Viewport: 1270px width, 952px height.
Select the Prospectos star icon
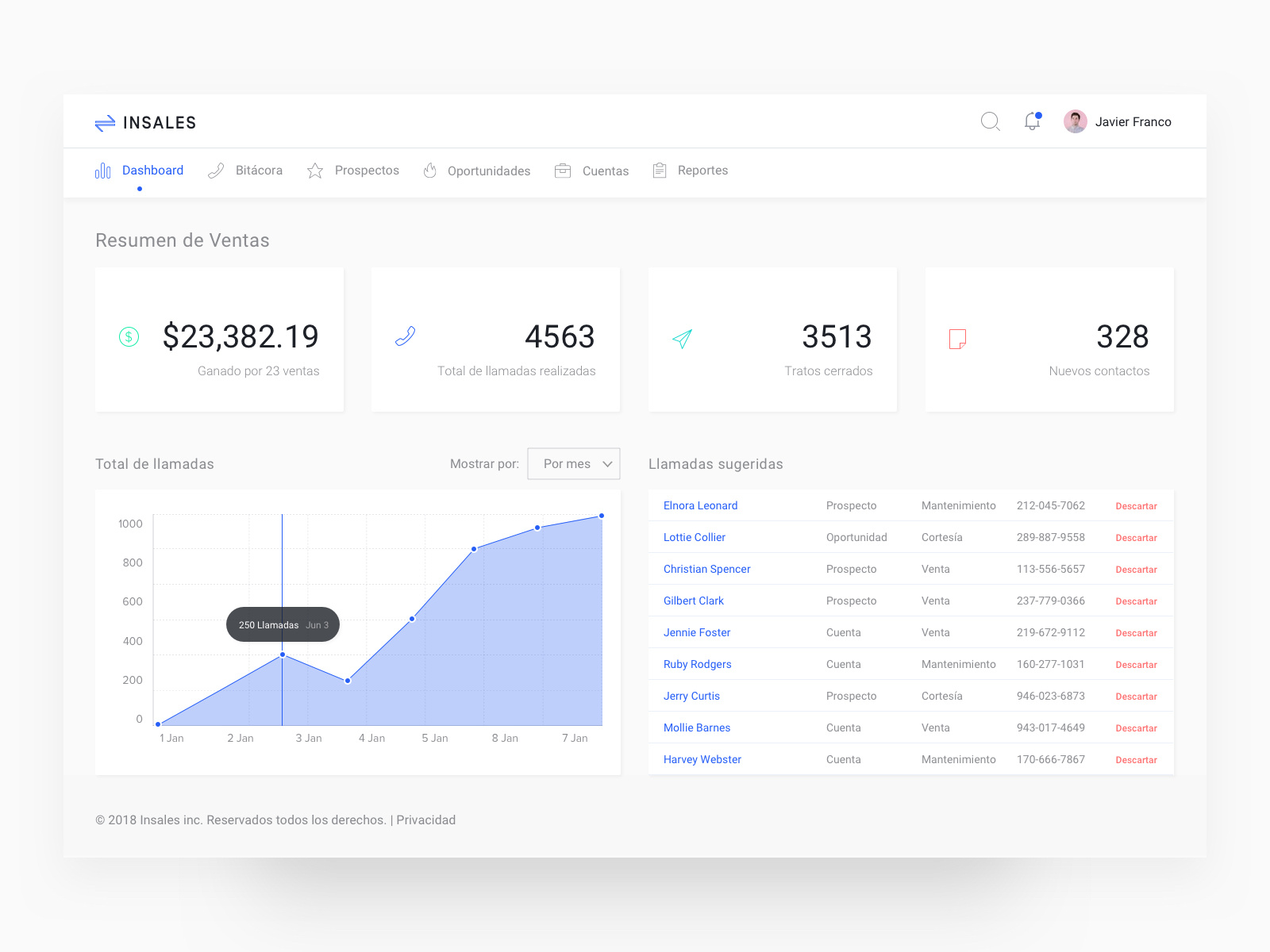(314, 170)
